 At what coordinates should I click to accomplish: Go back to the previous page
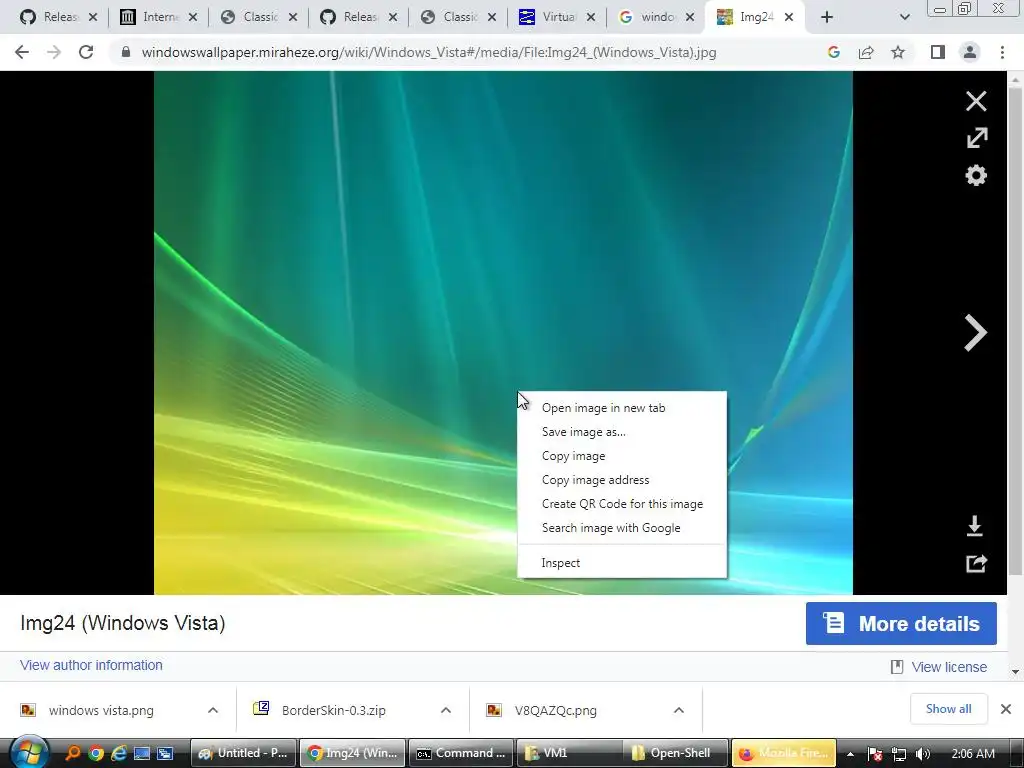[22, 52]
